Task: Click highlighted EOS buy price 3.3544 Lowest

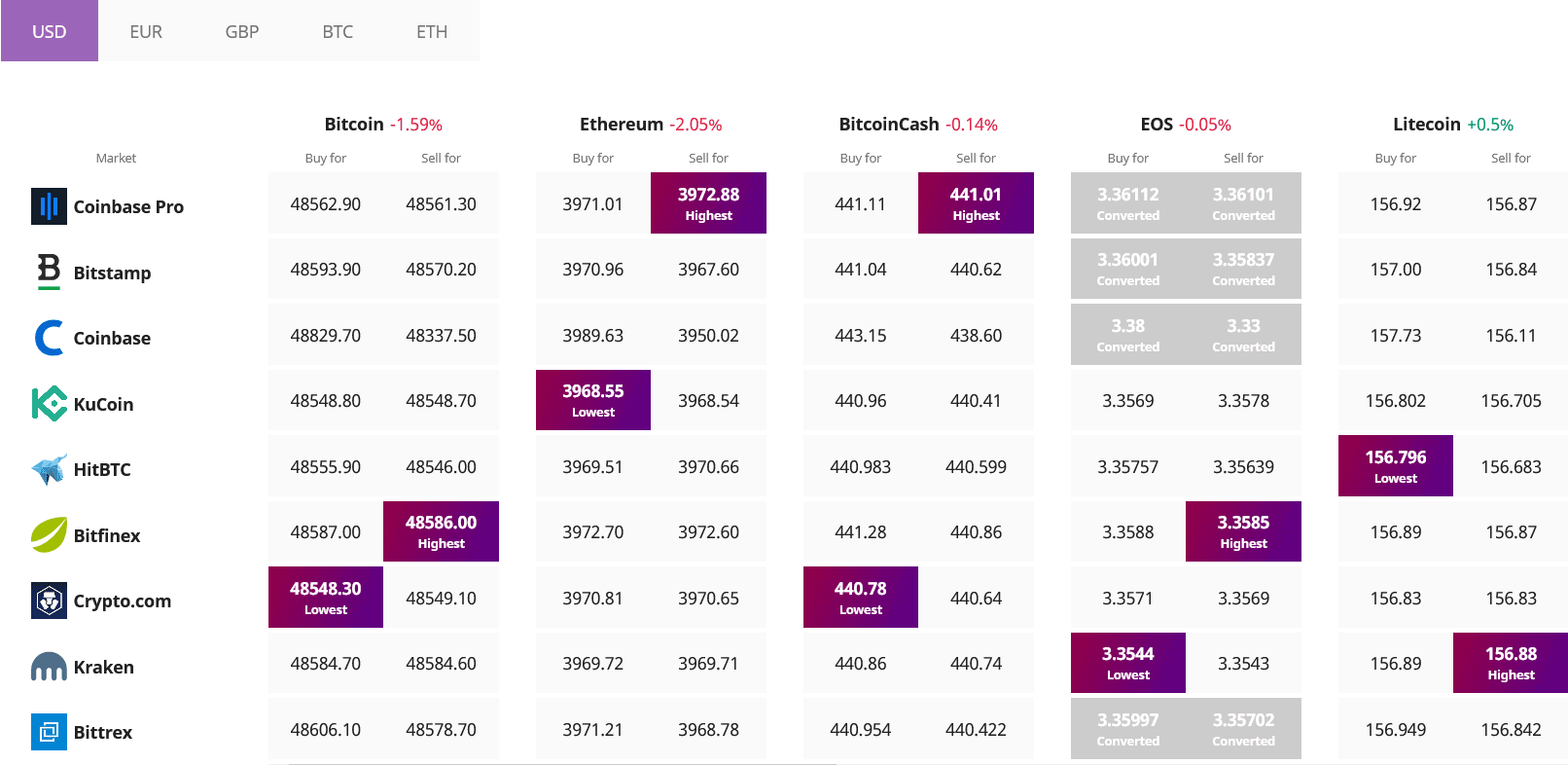Action: click(x=1128, y=663)
